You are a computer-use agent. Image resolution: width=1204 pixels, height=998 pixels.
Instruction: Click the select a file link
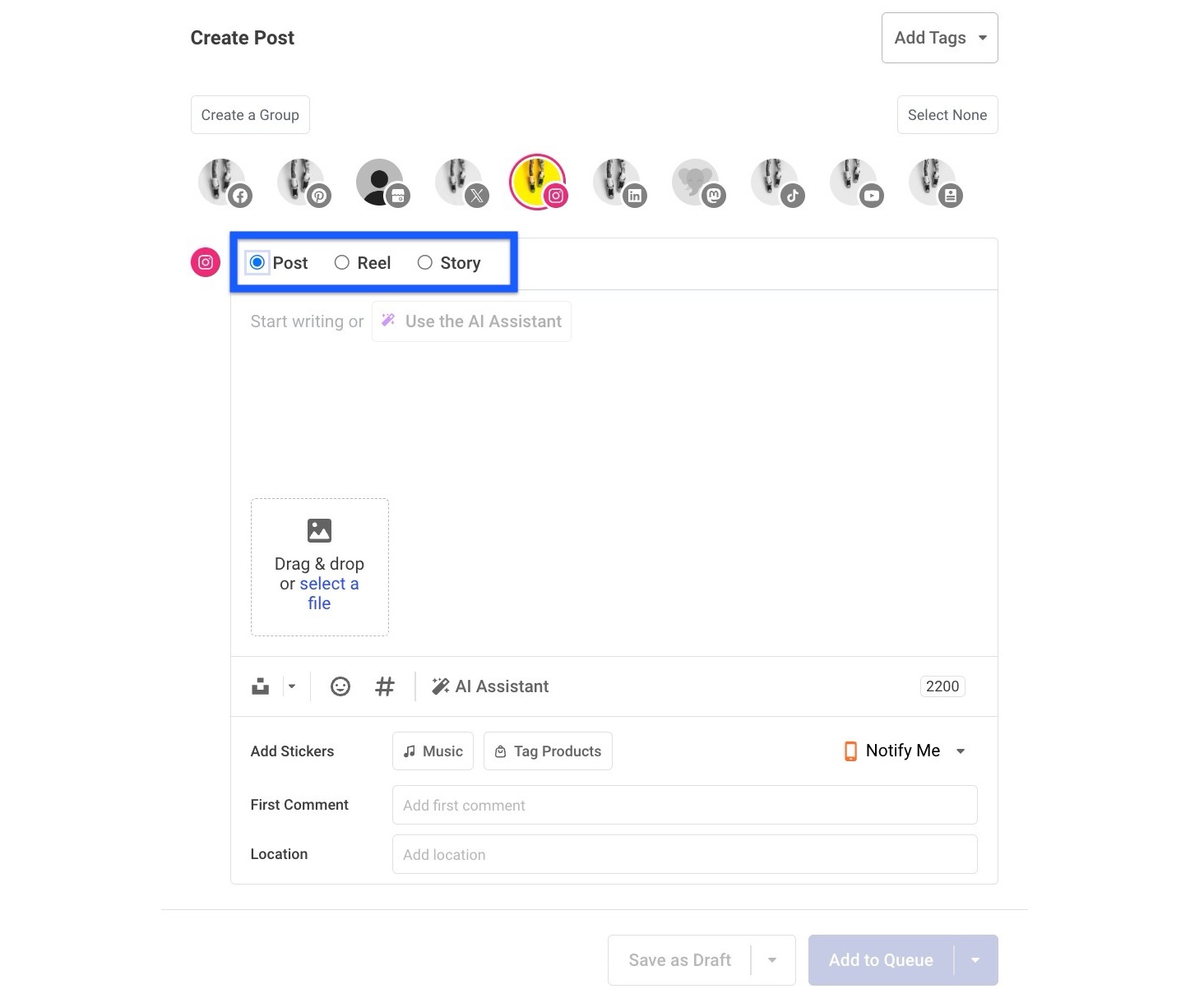328,594
